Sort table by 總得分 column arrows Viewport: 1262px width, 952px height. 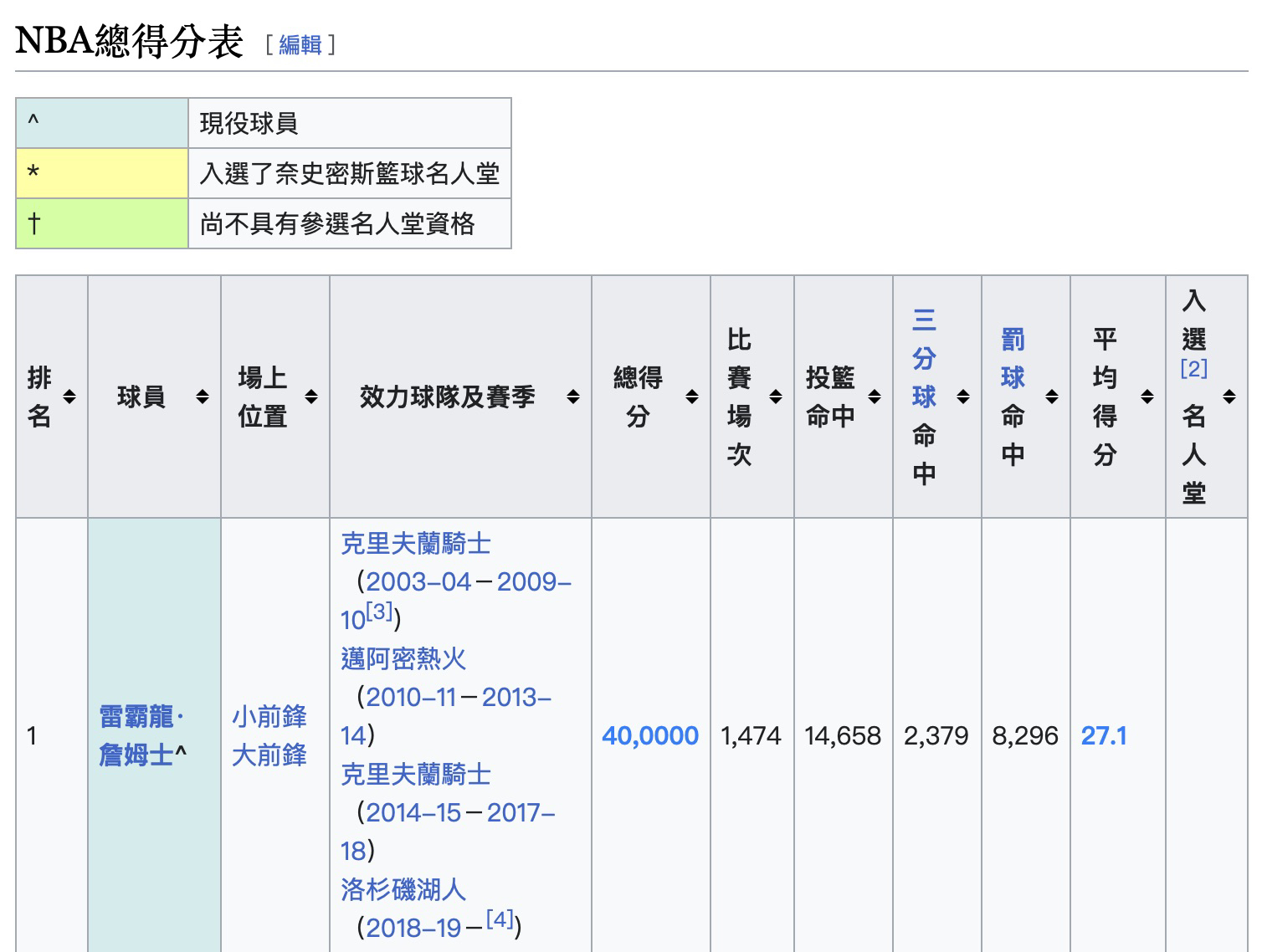(x=692, y=397)
